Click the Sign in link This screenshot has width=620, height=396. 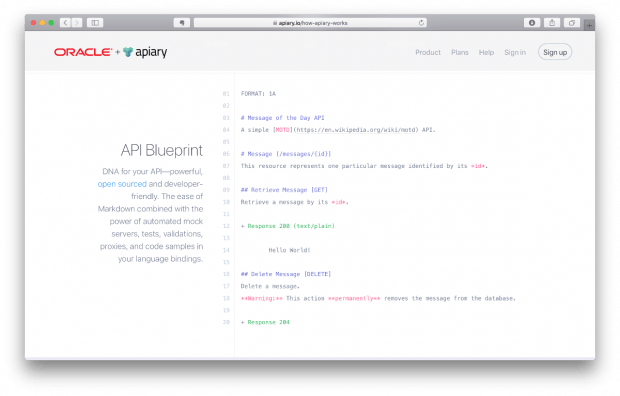(x=515, y=52)
